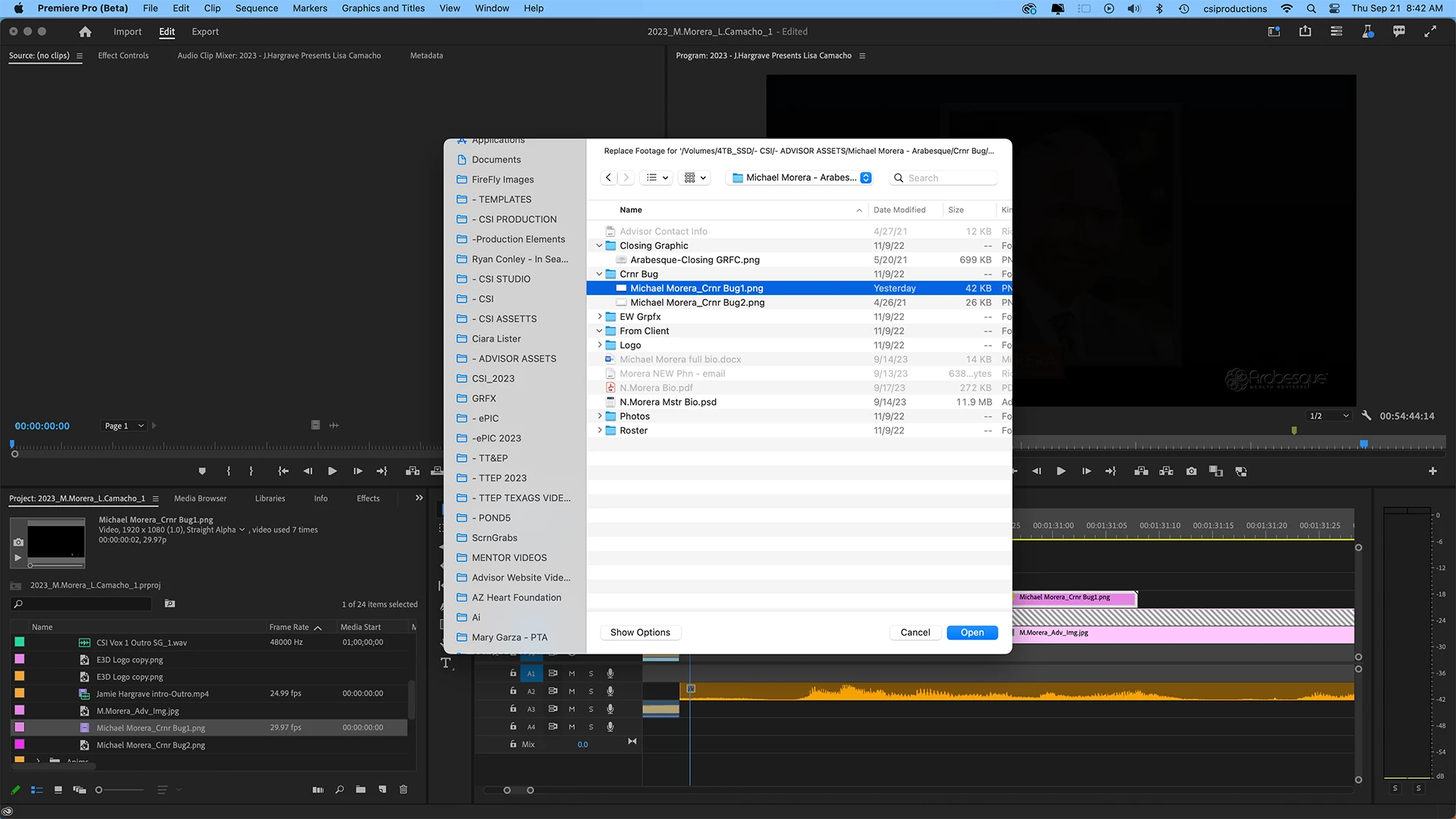The width and height of the screenshot is (1456, 819).
Task: Solo audio track A3
Action: point(591,709)
